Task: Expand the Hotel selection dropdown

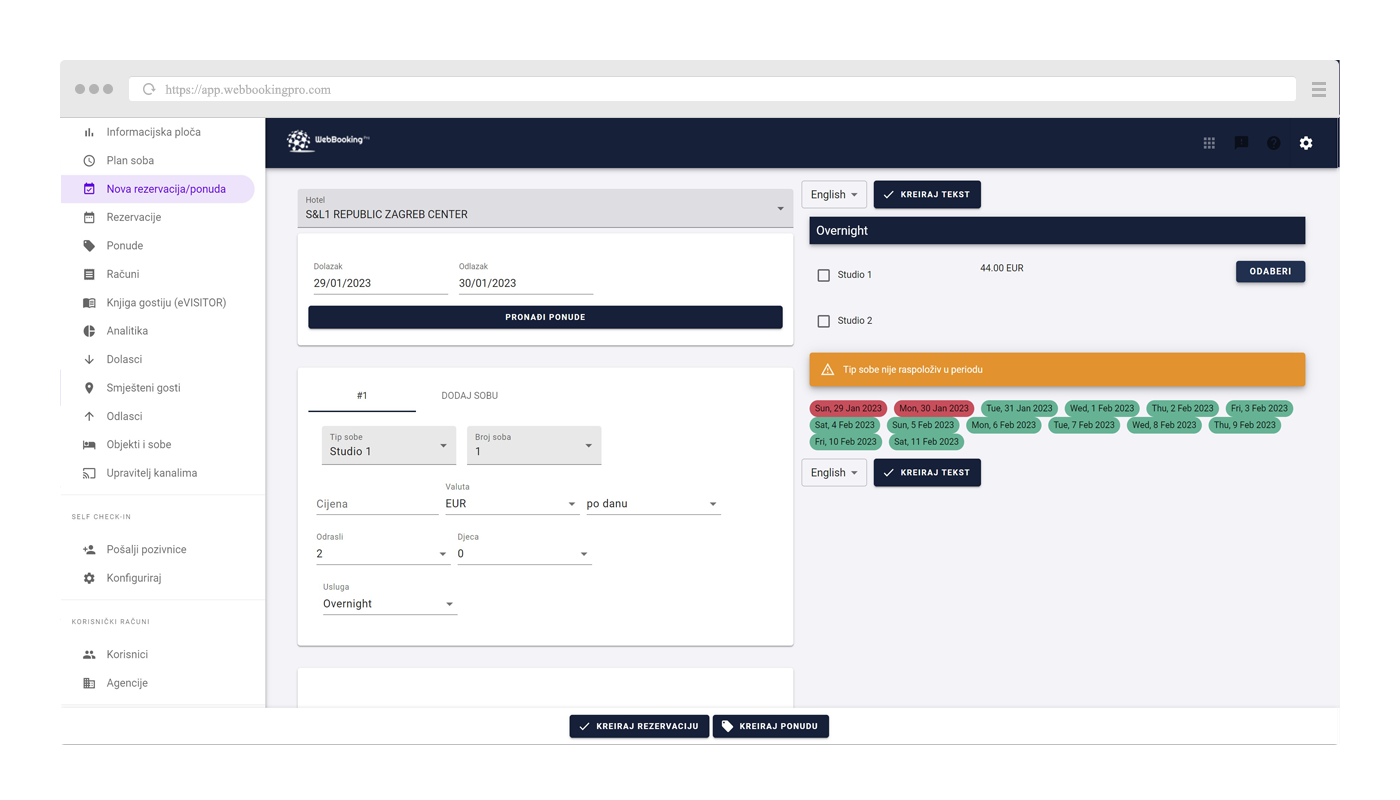Action: (x=545, y=208)
